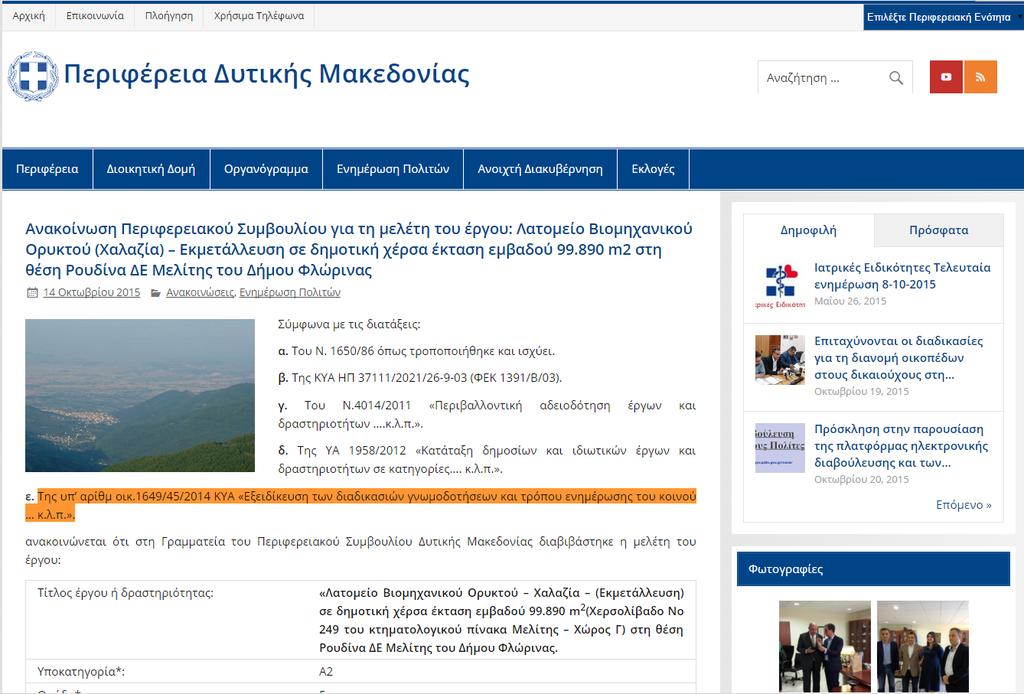
Task: Click the search magnifier icon
Action: click(x=896, y=78)
